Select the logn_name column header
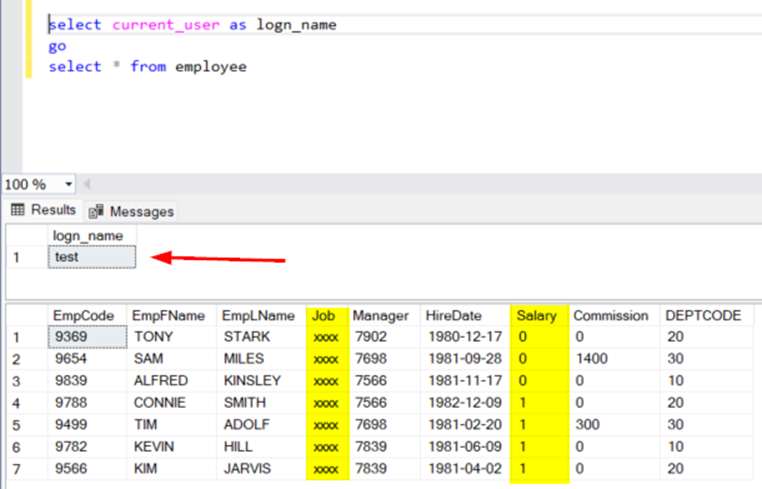Image resolution: width=762 pixels, height=489 pixels. click(92, 236)
